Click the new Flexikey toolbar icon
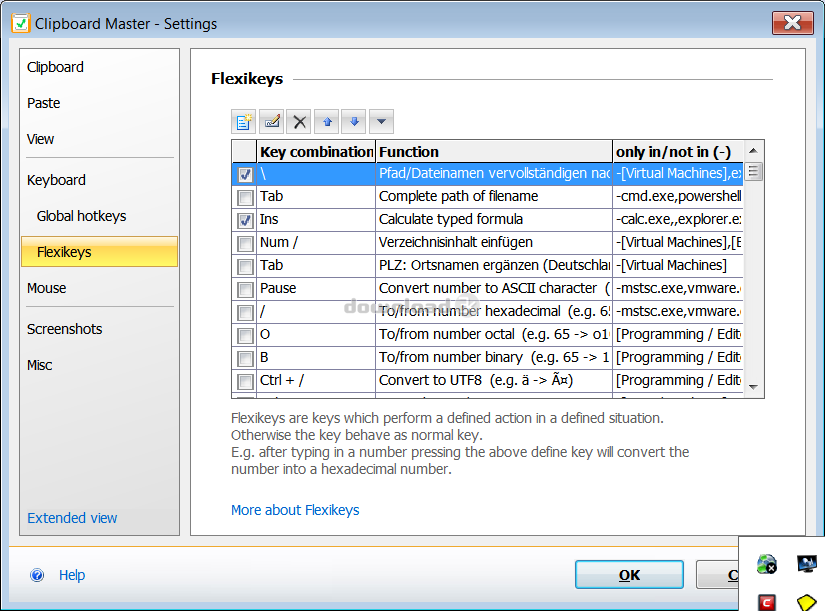Image resolution: width=825 pixels, height=611 pixels. click(244, 122)
